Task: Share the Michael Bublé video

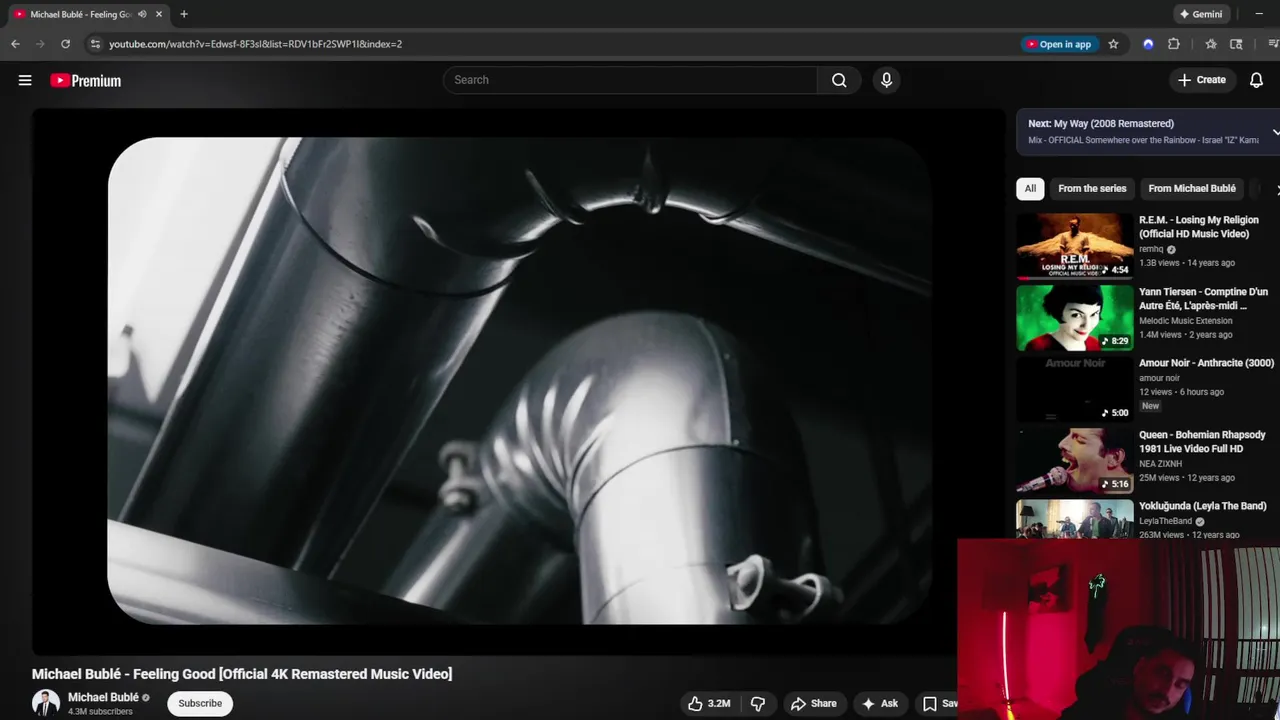Action: [813, 703]
